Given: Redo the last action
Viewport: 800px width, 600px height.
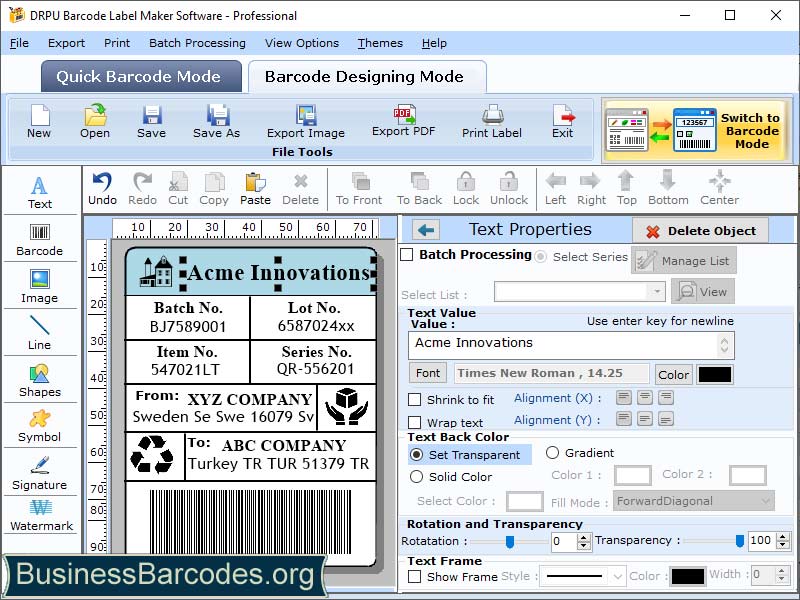Looking at the screenshot, I should click(x=142, y=189).
